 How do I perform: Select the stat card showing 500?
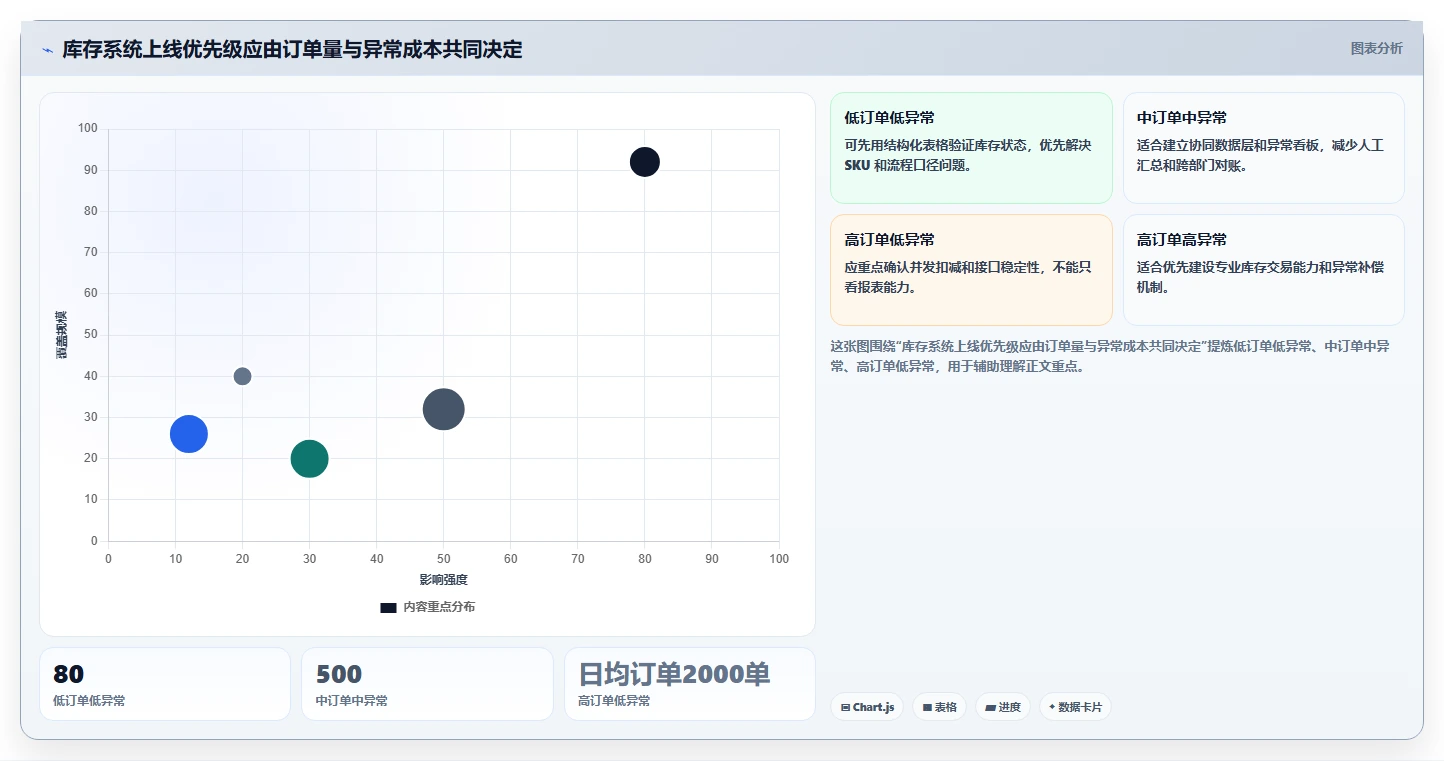tap(427, 684)
